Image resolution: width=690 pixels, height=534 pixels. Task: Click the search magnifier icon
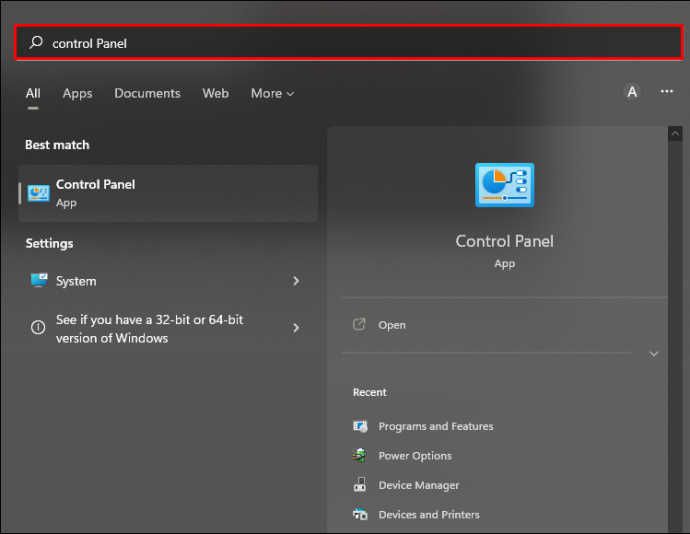36,42
